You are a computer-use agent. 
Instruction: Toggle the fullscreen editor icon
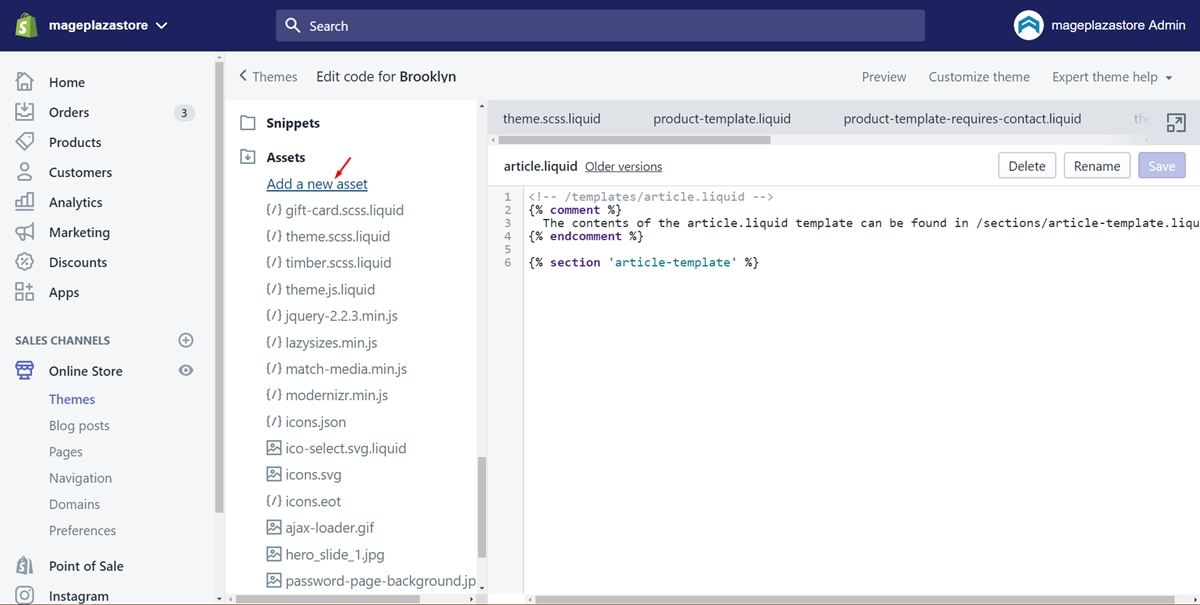(x=1176, y=121)
